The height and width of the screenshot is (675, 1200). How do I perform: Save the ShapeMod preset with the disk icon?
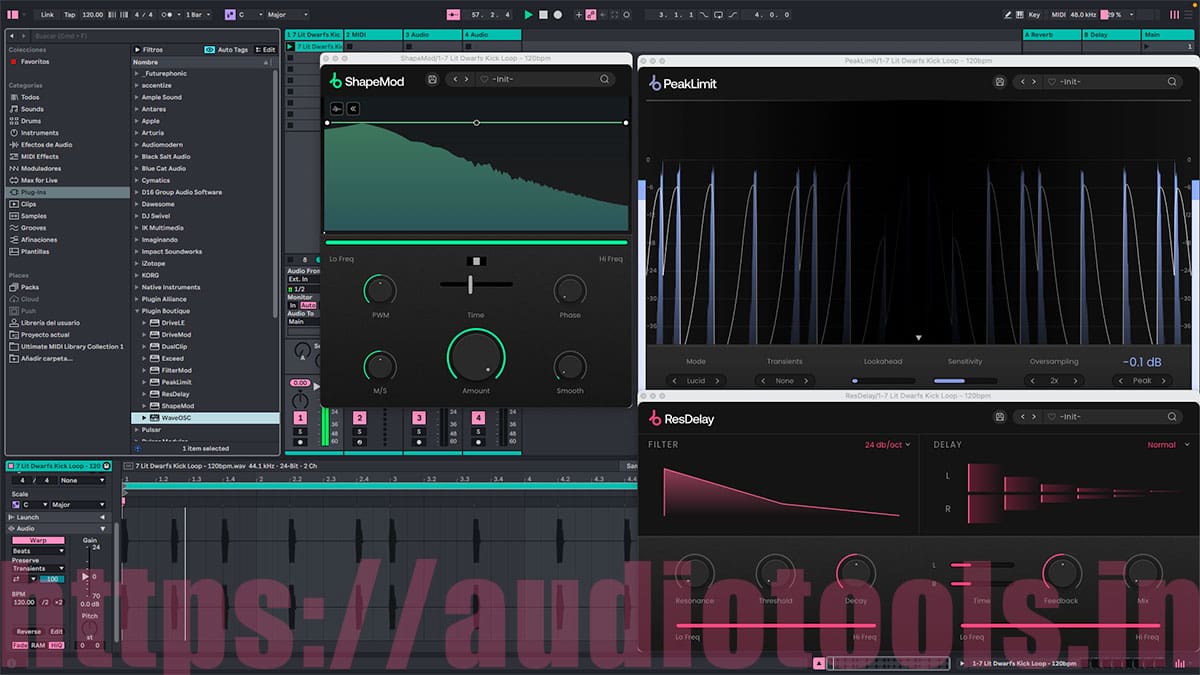(432, 80)
